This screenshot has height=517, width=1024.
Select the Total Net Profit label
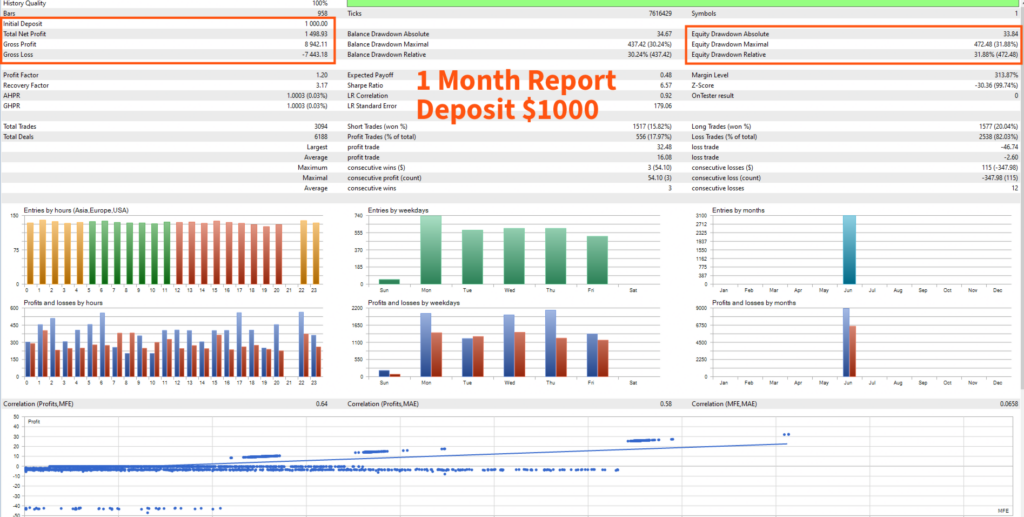(24, 34)
